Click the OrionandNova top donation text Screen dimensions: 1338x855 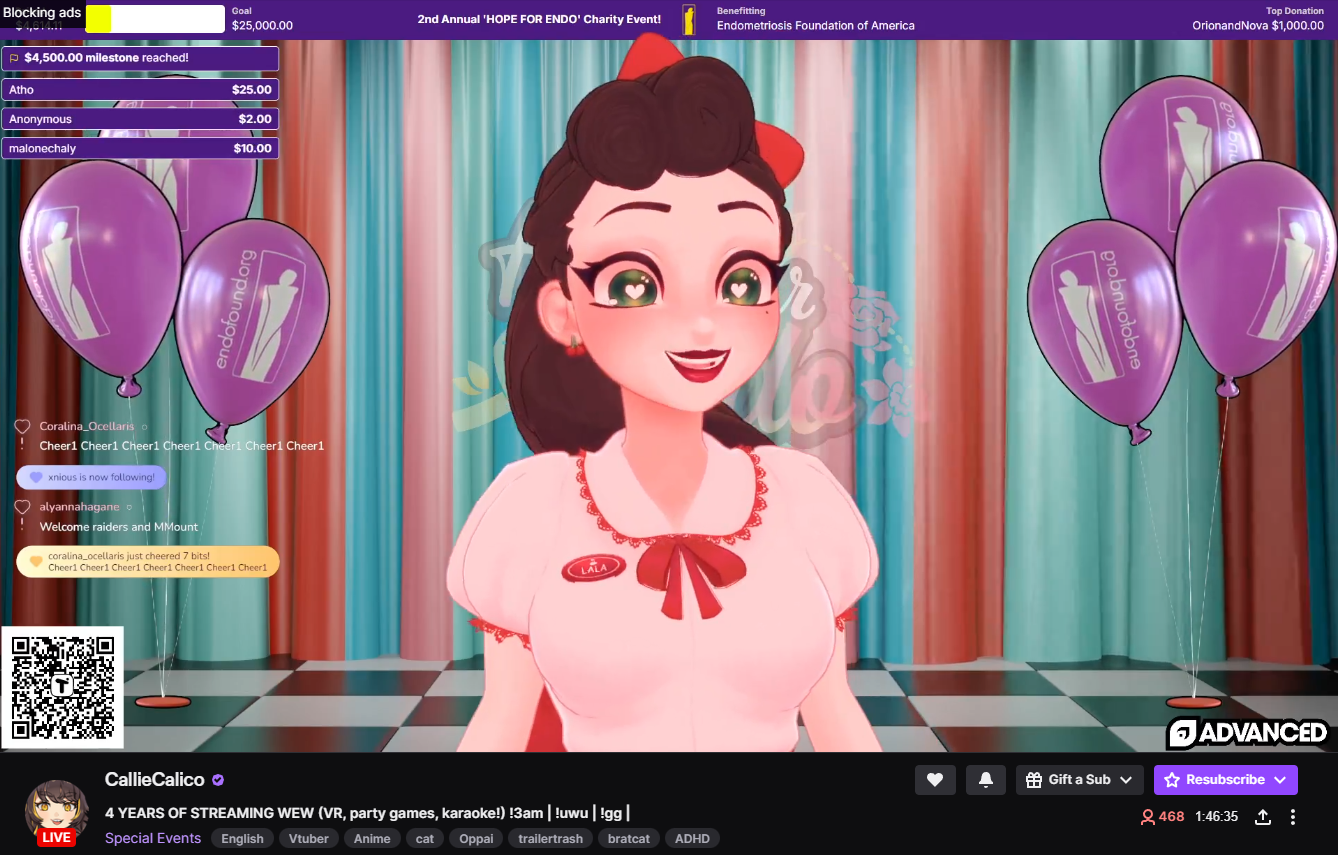coord(1258,26)
